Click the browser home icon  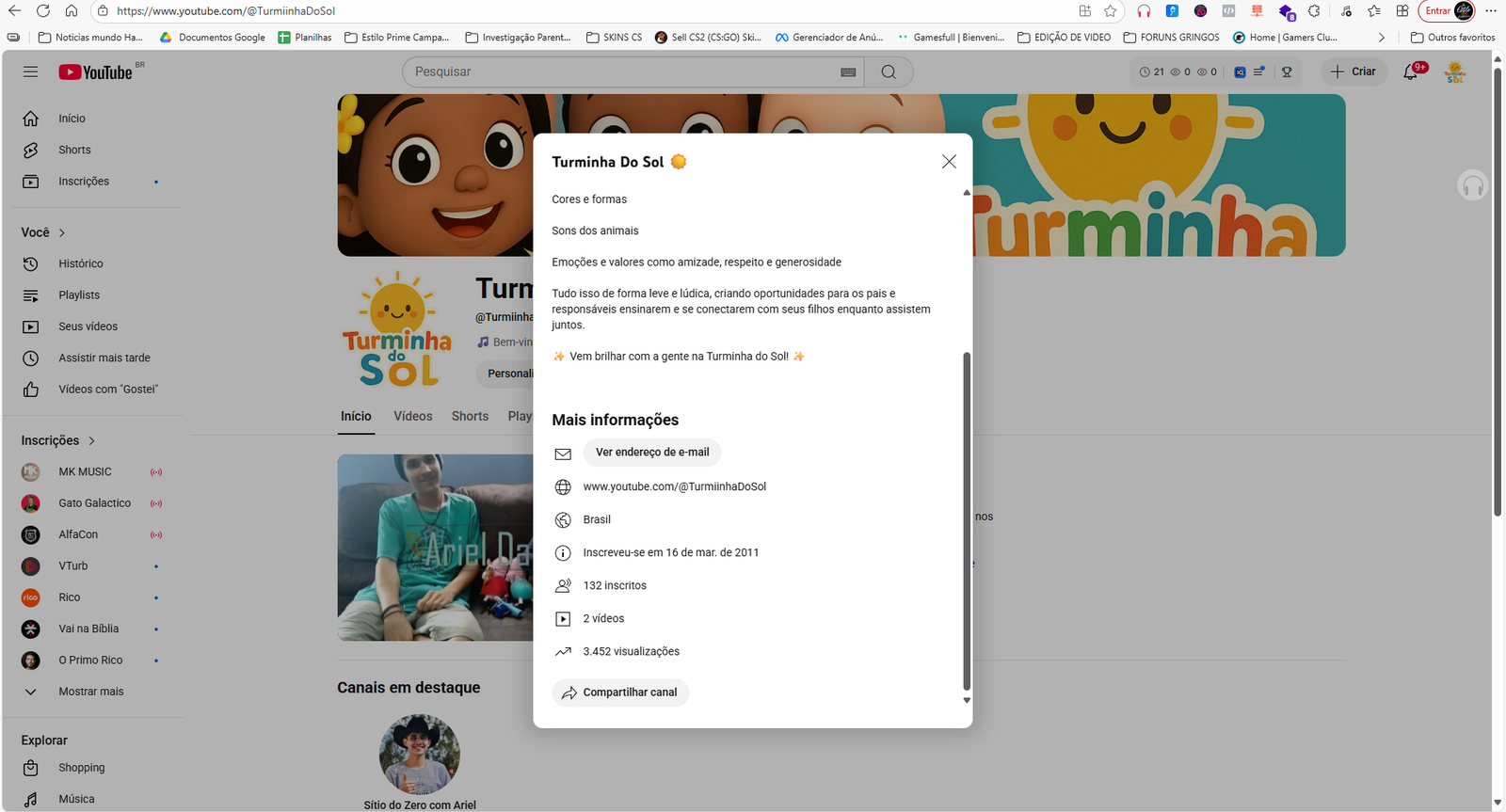[x=72, y=11]
